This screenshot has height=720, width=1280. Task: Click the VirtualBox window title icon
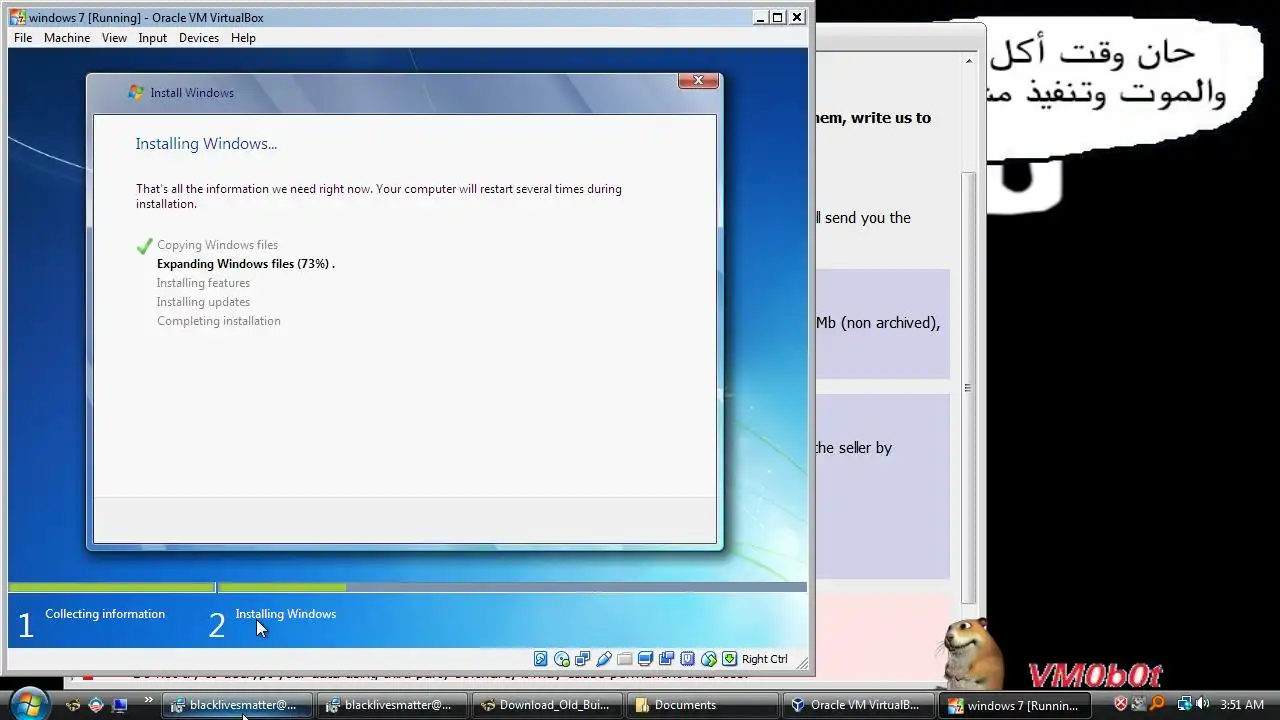(x=18, y=17)
